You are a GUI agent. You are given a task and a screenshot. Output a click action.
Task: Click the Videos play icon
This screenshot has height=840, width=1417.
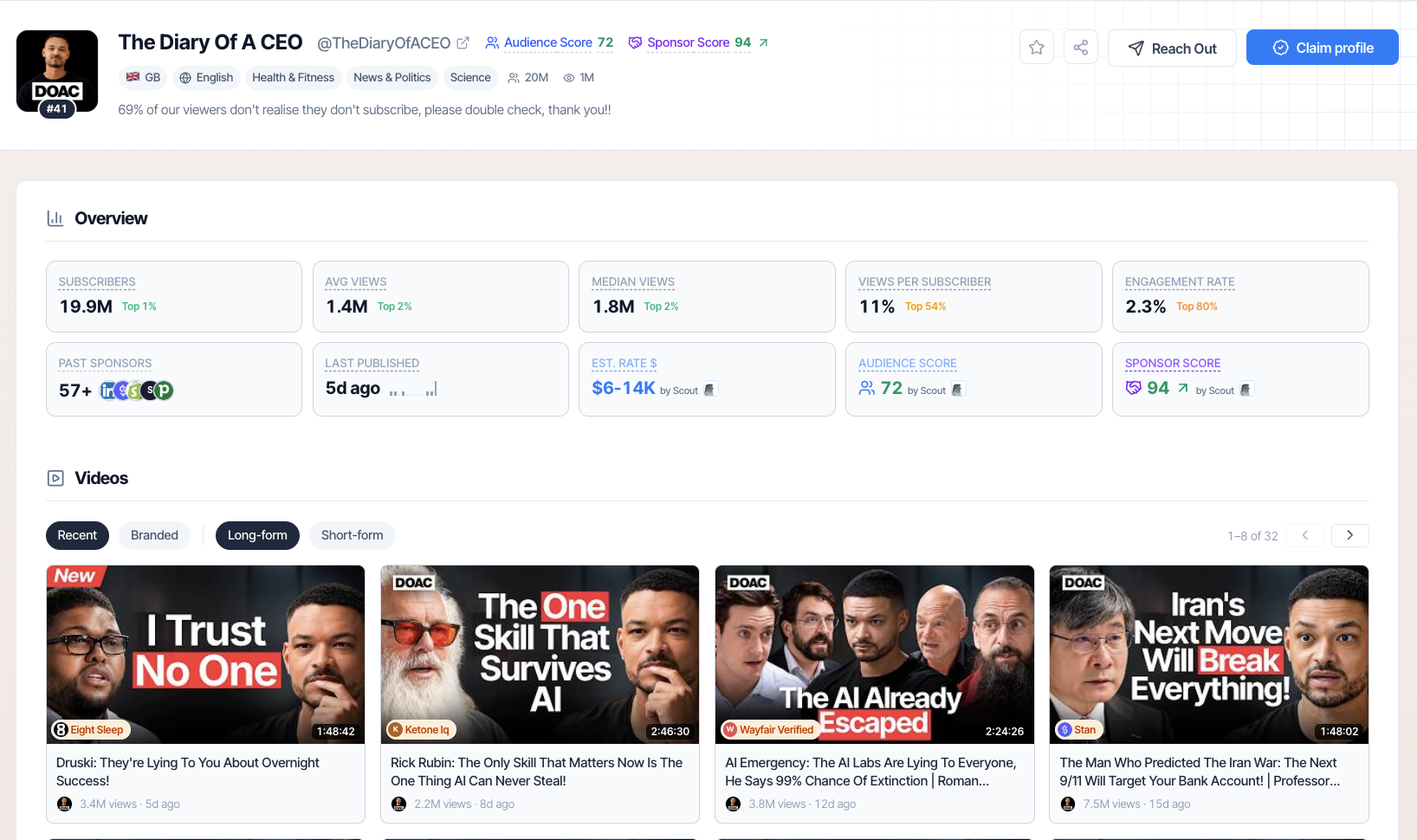(x=55, y=478)
